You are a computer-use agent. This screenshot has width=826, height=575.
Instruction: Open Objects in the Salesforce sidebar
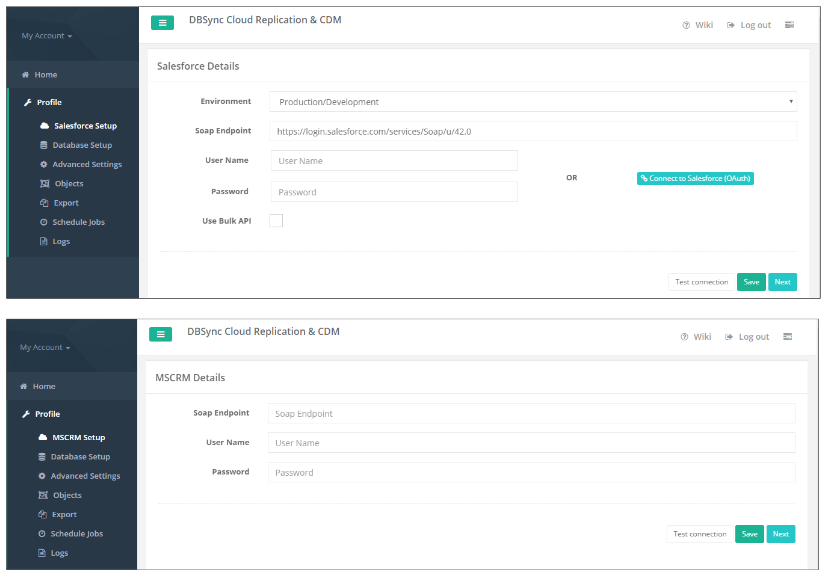pos(69,184)
